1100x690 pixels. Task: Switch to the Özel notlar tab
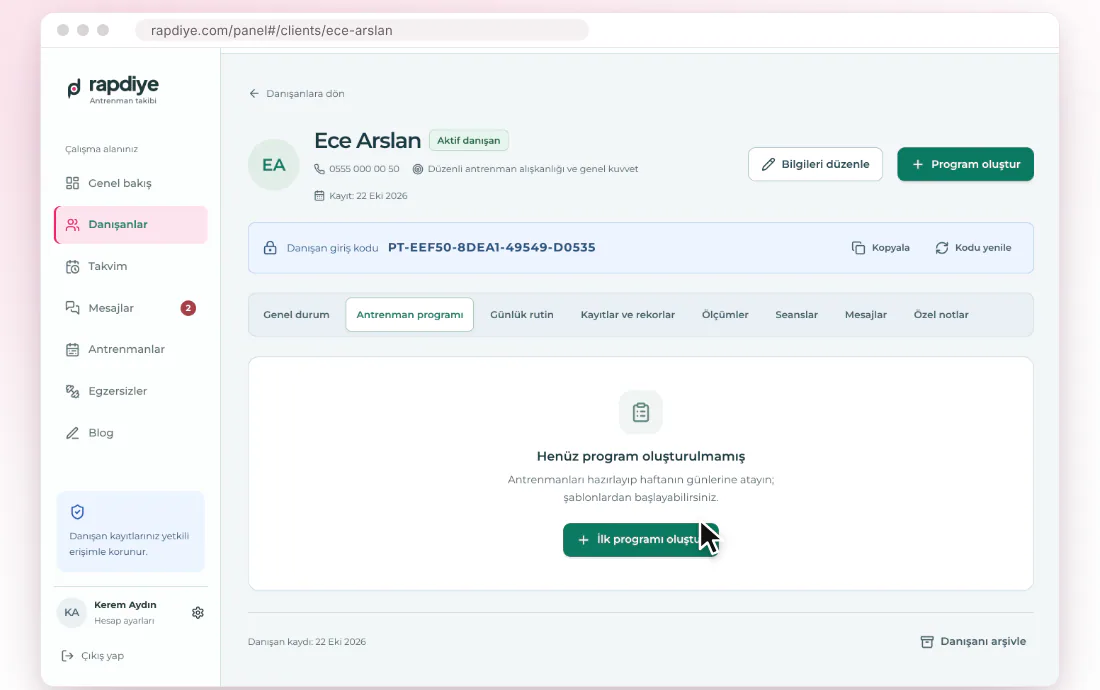[x=941, y=315]
